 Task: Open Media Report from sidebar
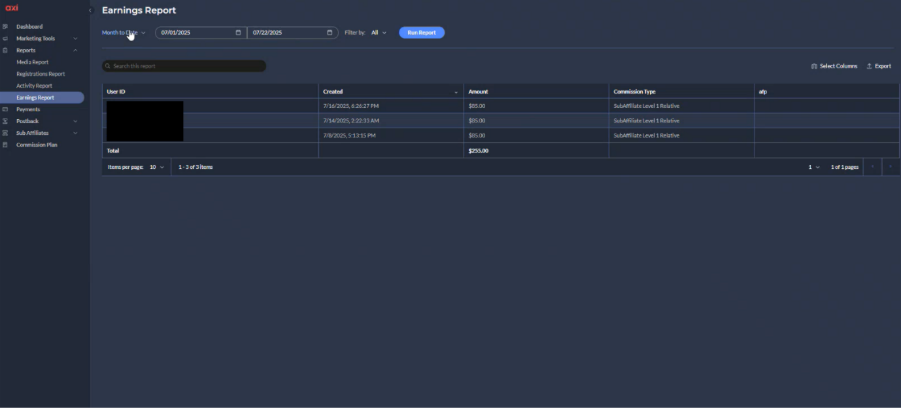click(x=32, y=62)
